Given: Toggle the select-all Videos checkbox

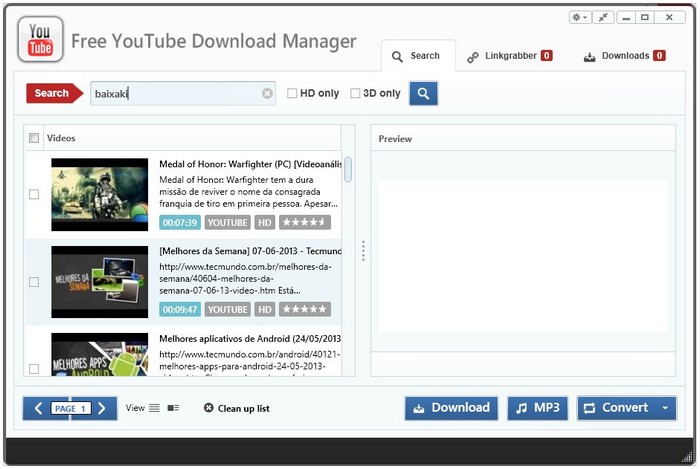Looking at the screenshot, I should point(34,138).
